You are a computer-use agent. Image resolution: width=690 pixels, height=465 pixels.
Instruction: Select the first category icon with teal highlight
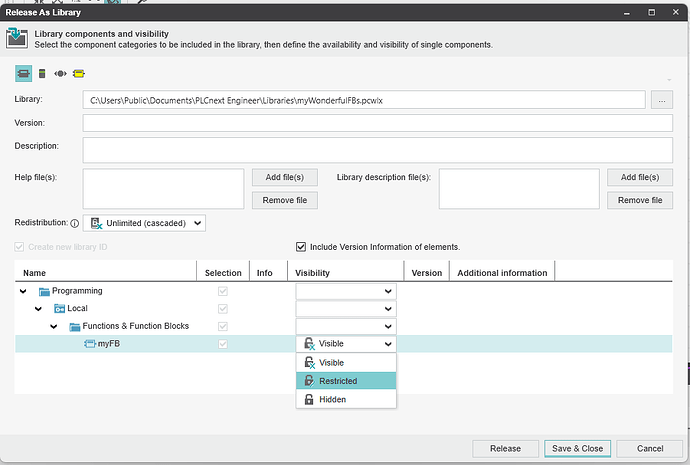point(23,73)
